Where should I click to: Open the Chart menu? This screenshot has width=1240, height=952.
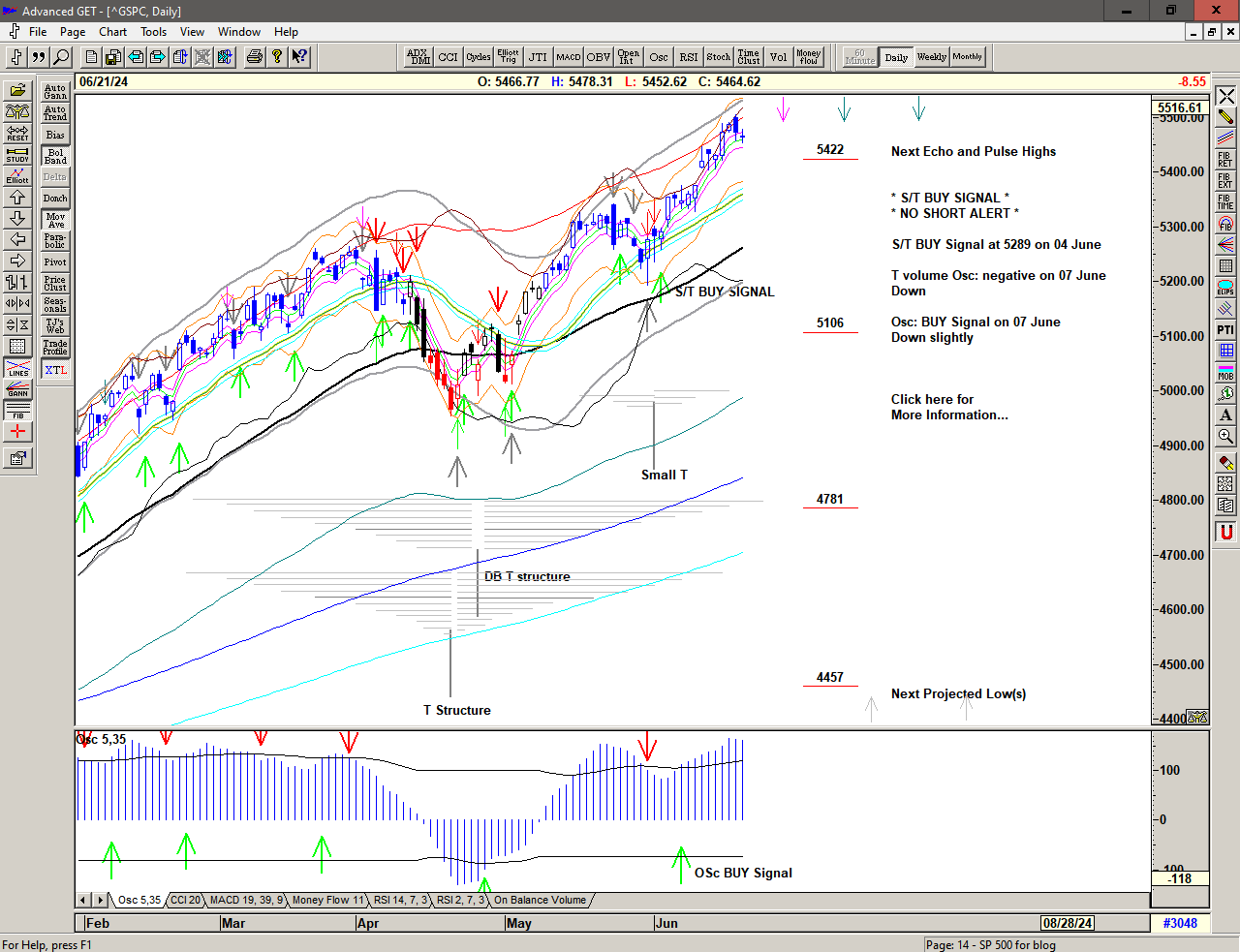coord(112,32)
